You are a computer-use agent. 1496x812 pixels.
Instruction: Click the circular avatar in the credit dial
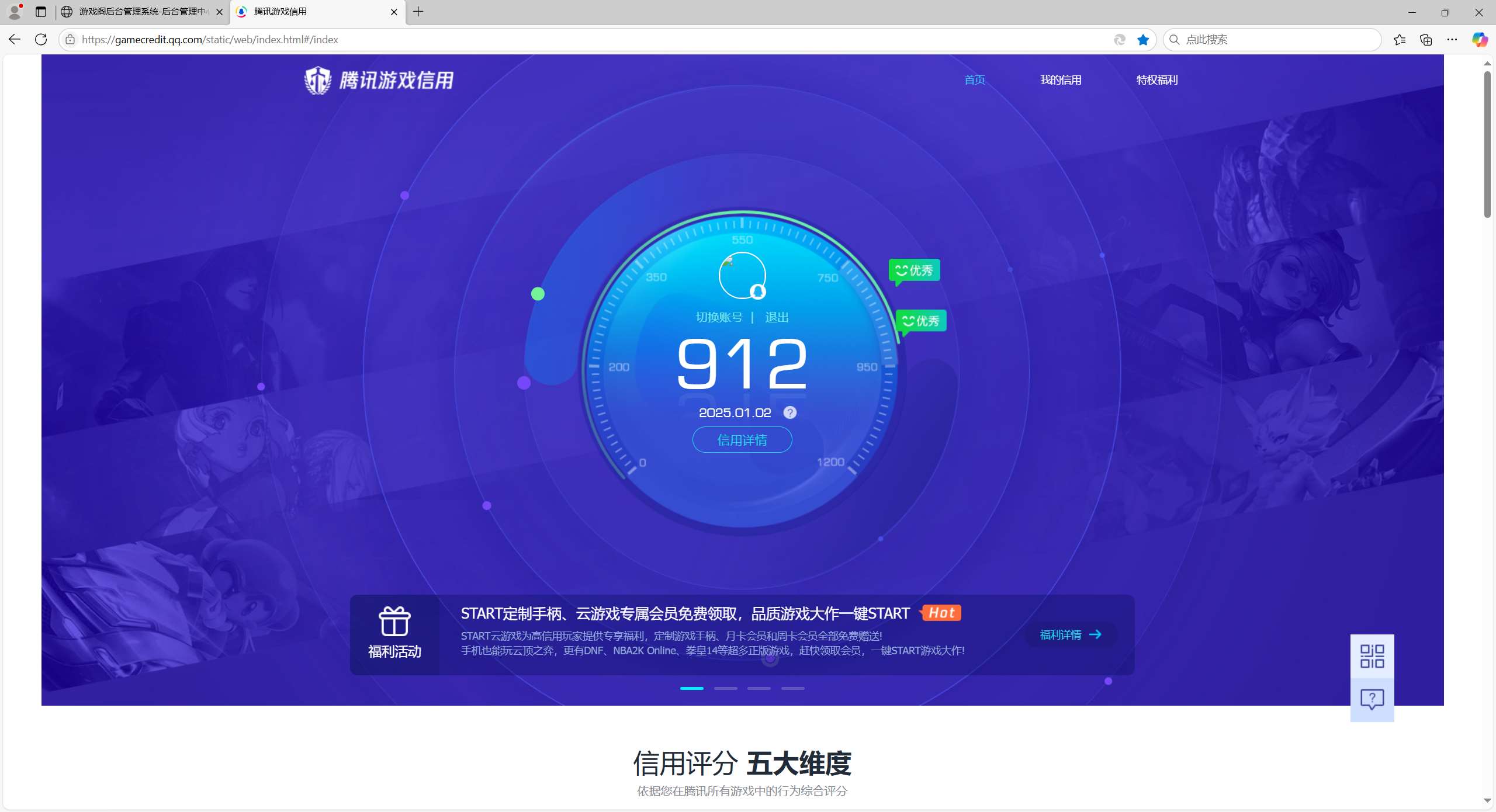point(742,275)
